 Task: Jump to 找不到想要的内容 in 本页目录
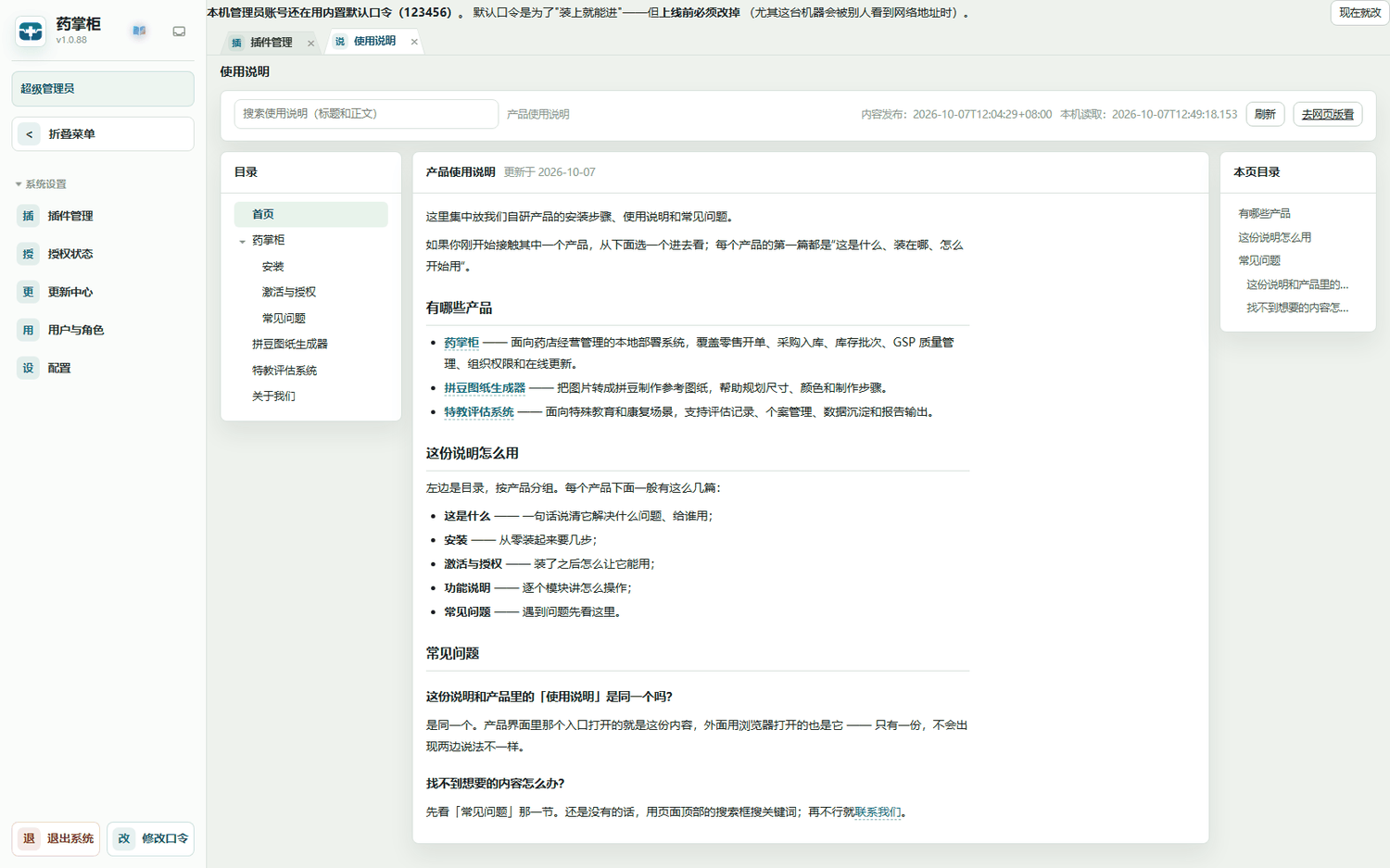1297,308
